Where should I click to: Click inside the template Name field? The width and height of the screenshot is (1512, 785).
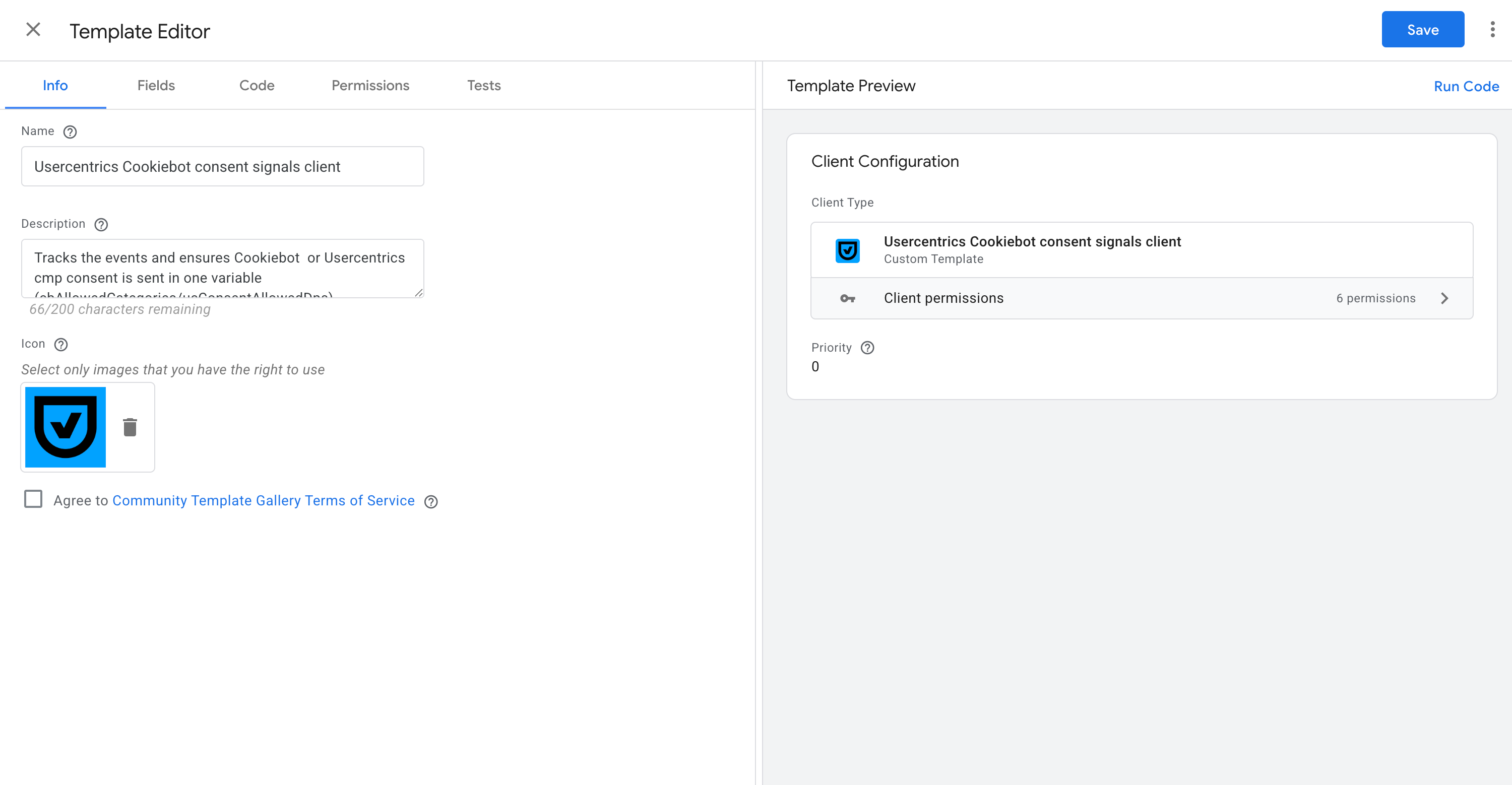pyautogui.click(x=222, y=166)
